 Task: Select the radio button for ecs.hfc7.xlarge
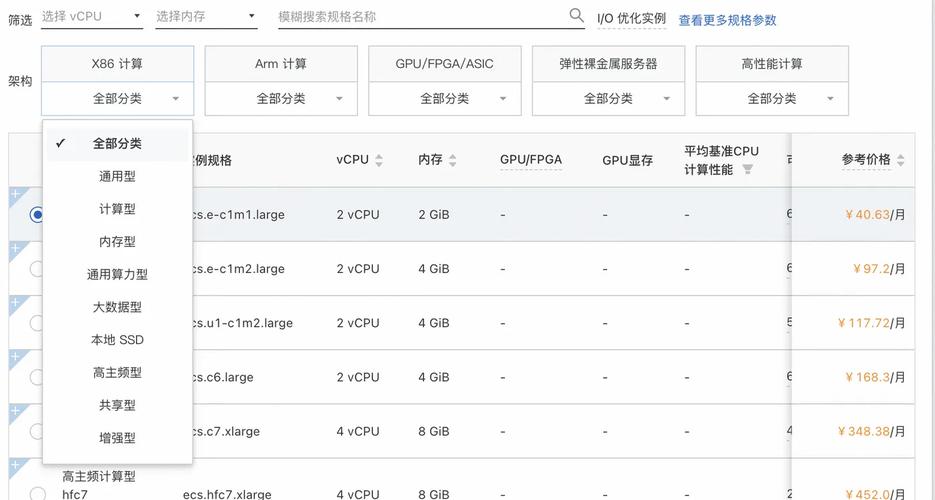[x=37, y=494]
